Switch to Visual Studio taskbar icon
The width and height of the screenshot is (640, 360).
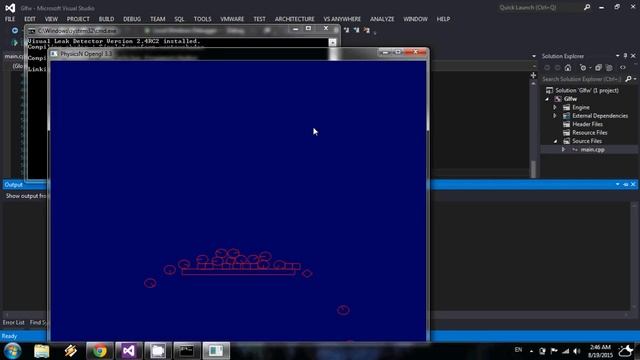[x=129, y=351]
